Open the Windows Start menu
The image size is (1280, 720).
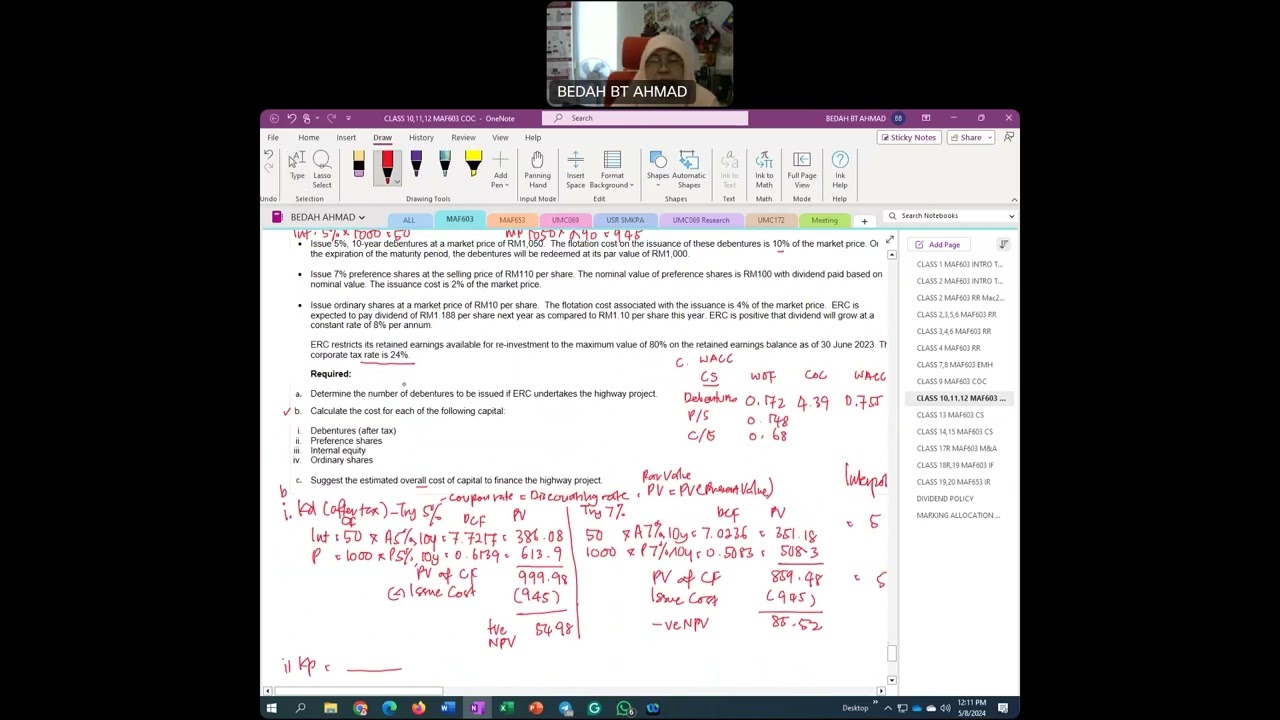pyautogui.click(x=271, y=708)
